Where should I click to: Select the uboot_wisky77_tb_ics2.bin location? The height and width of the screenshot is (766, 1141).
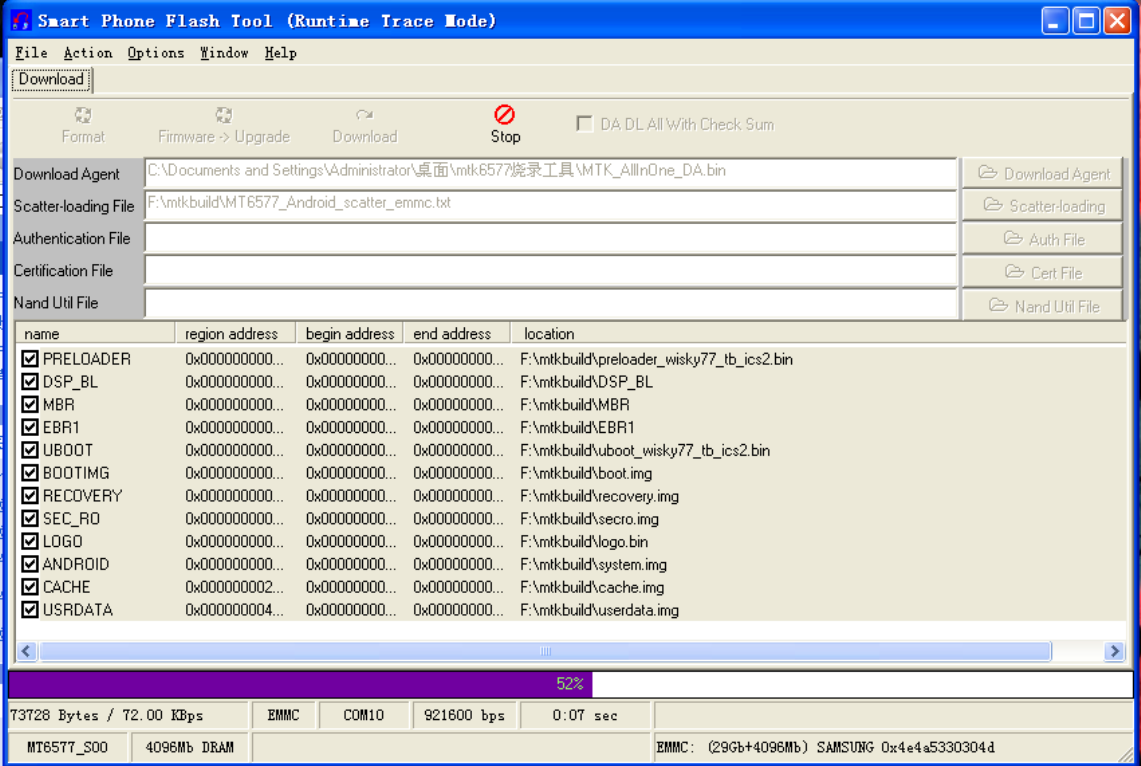tap(645, 450)
